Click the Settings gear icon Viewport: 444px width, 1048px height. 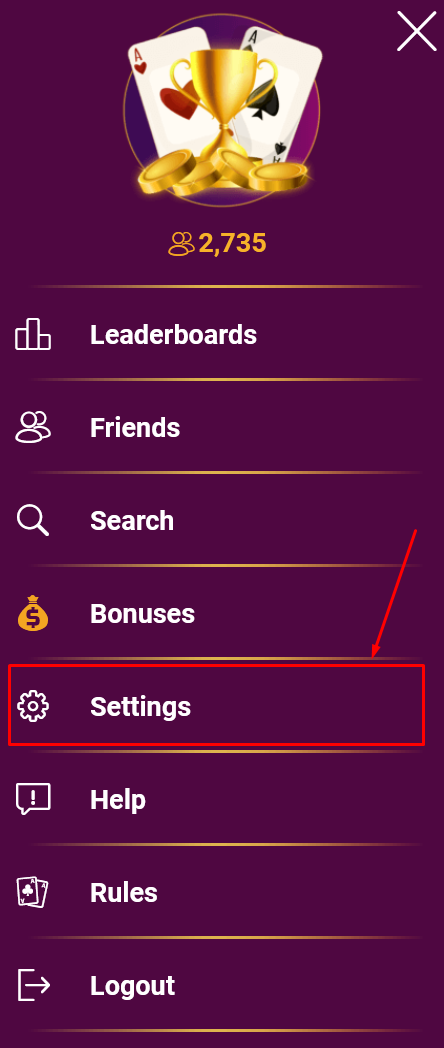(33, 706)
